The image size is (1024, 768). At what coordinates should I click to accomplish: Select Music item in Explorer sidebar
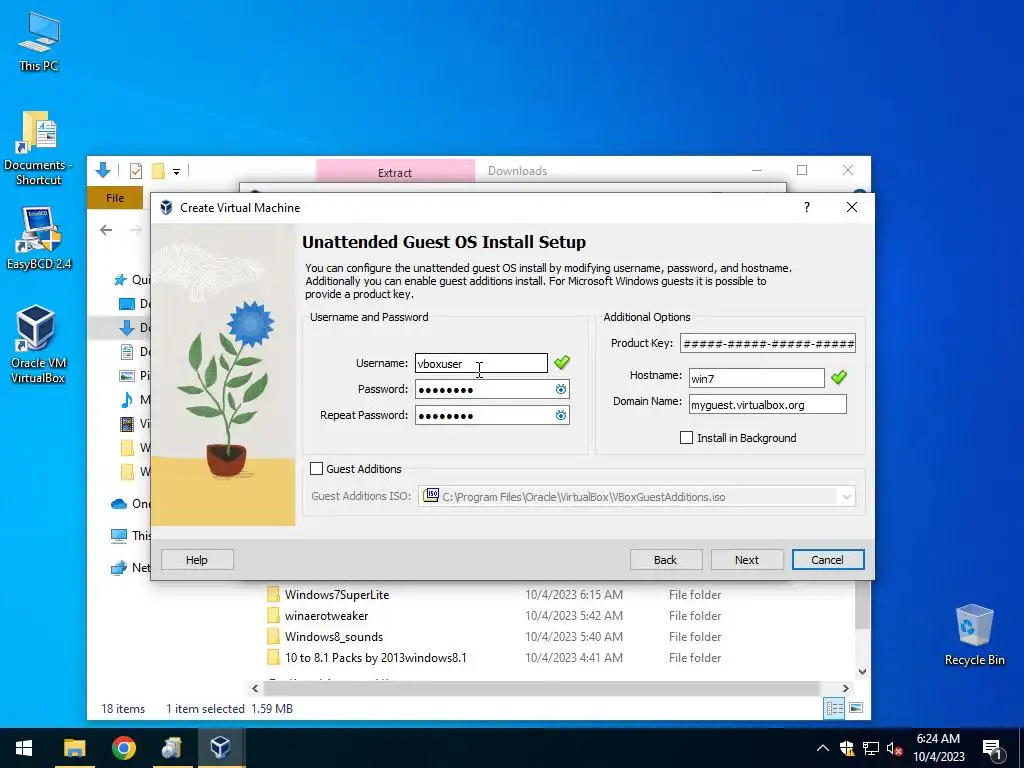pos(135,400)
